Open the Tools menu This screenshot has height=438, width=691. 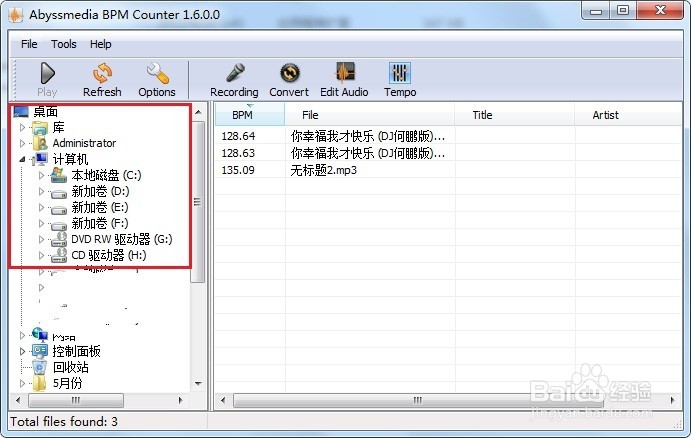pyautogui.click(x=63, y=44)
